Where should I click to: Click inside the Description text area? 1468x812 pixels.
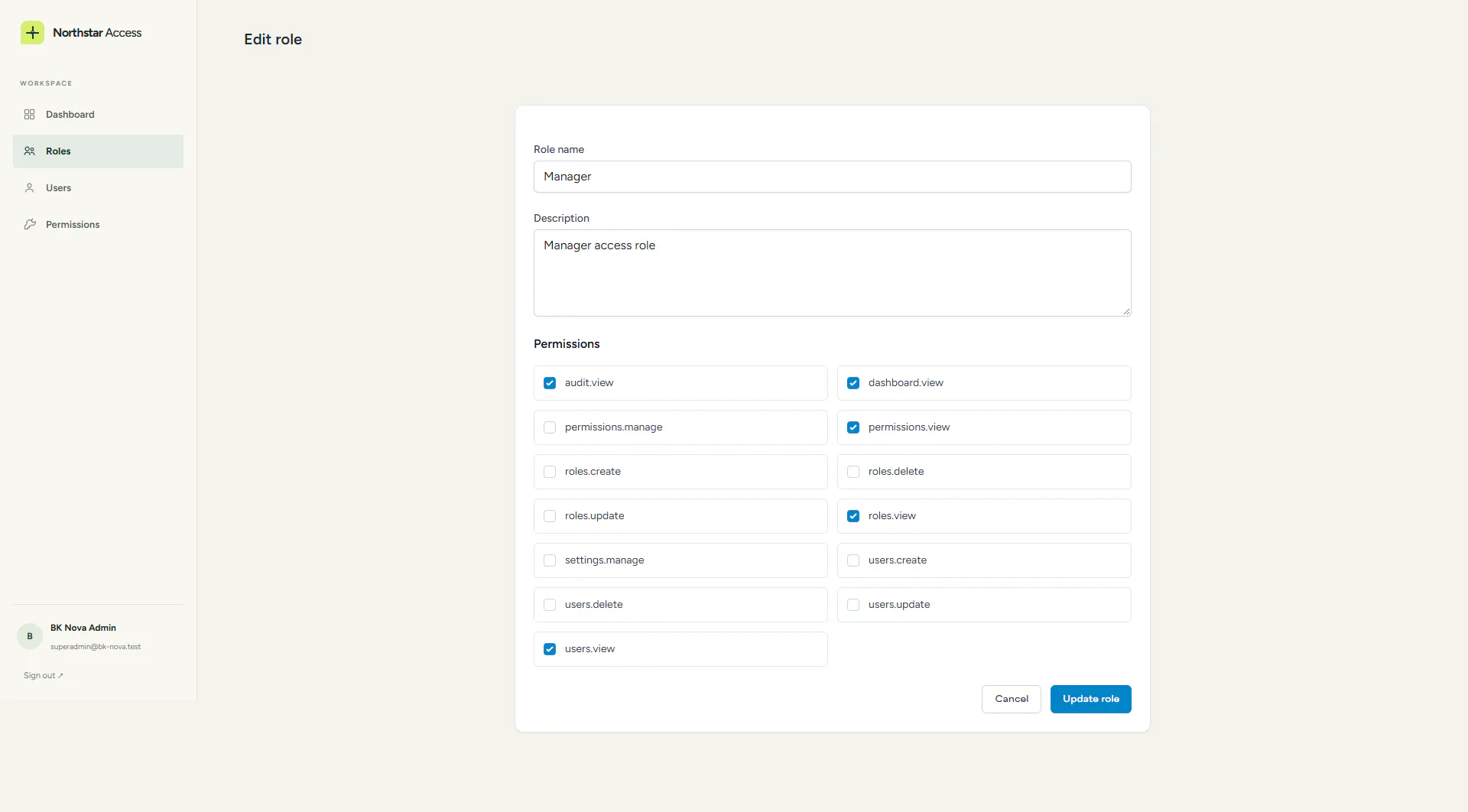[x=832, y=273]
